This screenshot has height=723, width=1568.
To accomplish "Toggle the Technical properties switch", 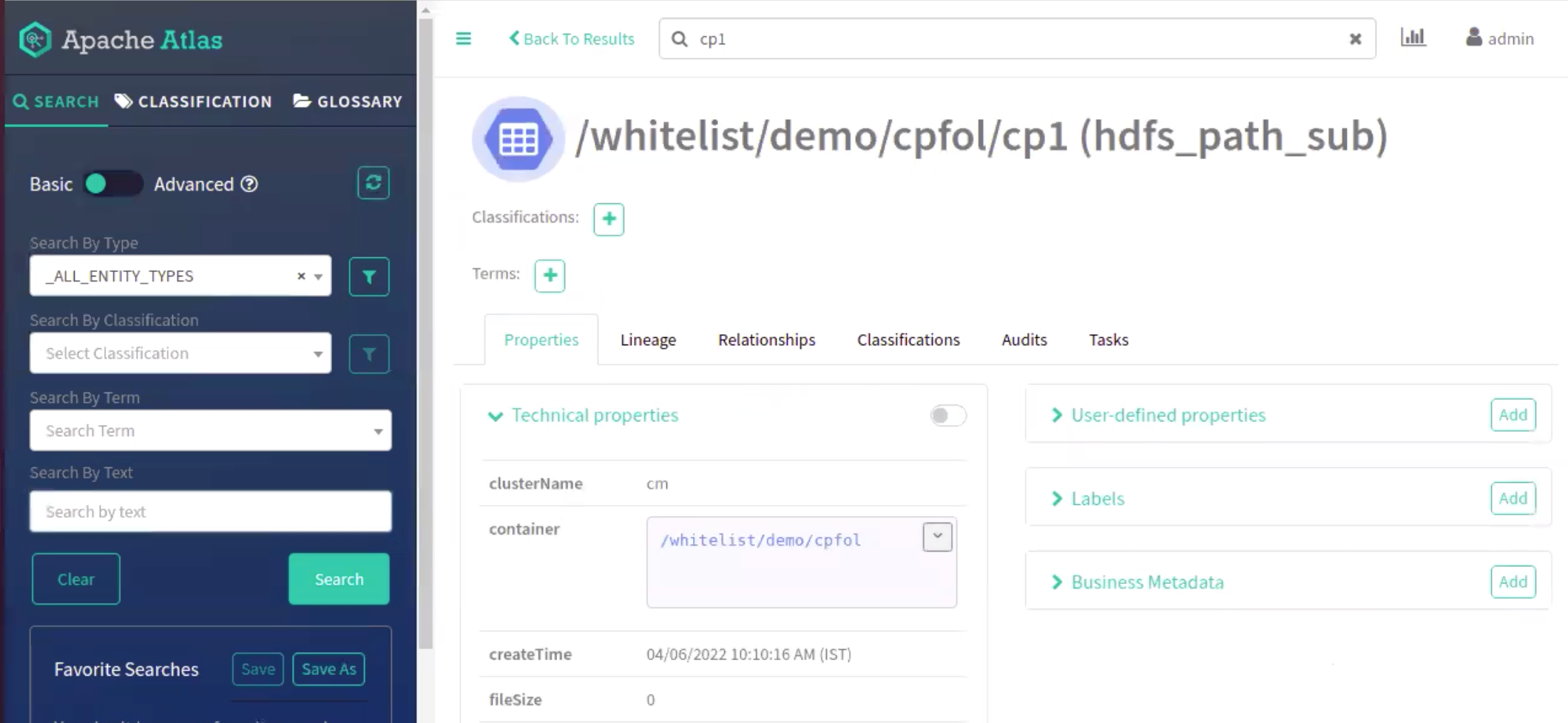I will [x=947, y=415].
